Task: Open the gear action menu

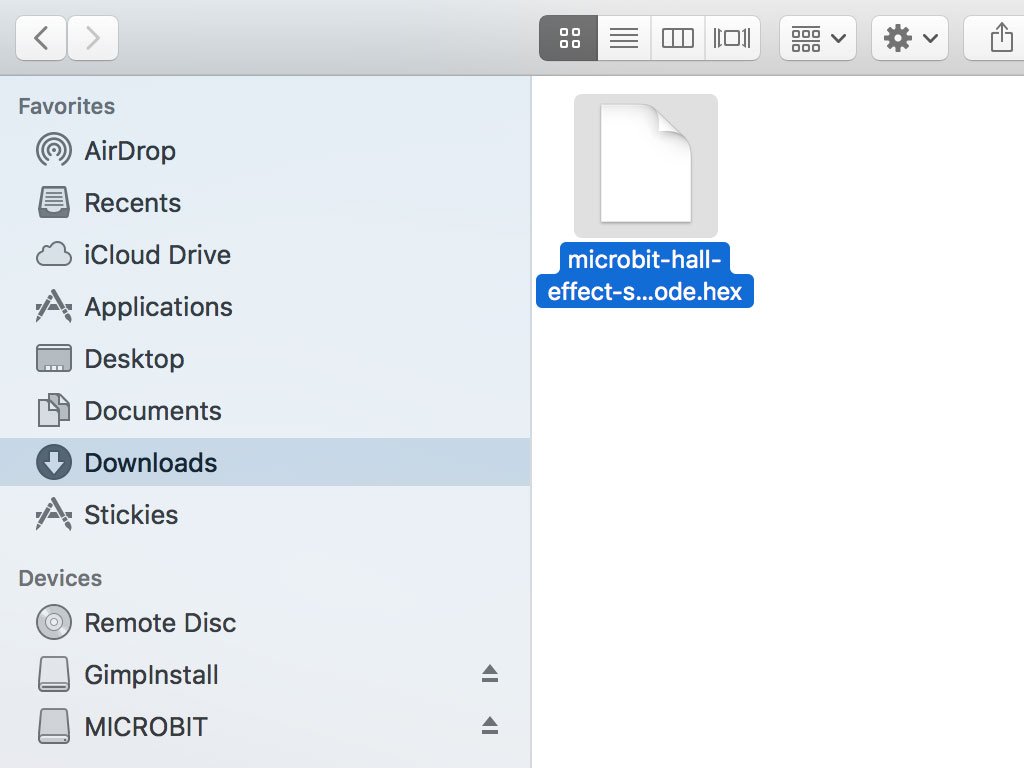Action: coord(910,38)
